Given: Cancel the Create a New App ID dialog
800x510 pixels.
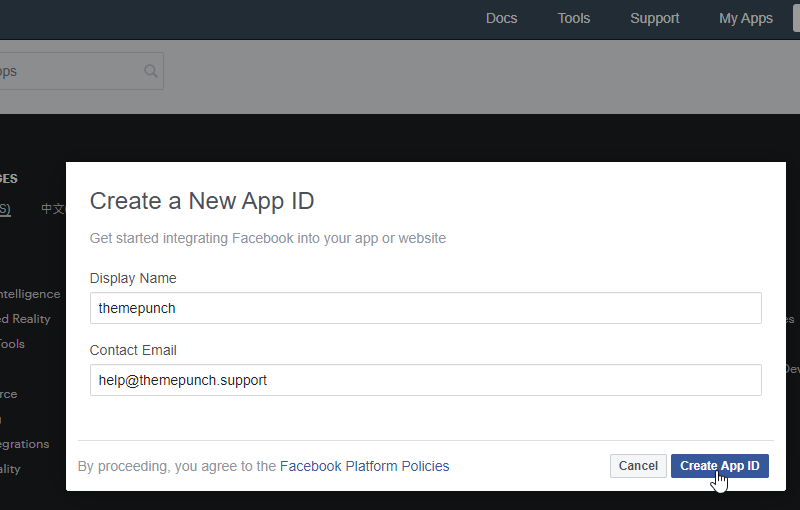Looking at the screenshot, I should 638,466.
